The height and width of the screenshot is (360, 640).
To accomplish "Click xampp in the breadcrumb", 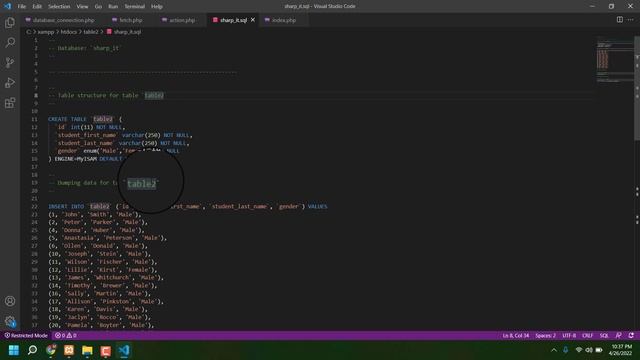I will tap(46, 32).
